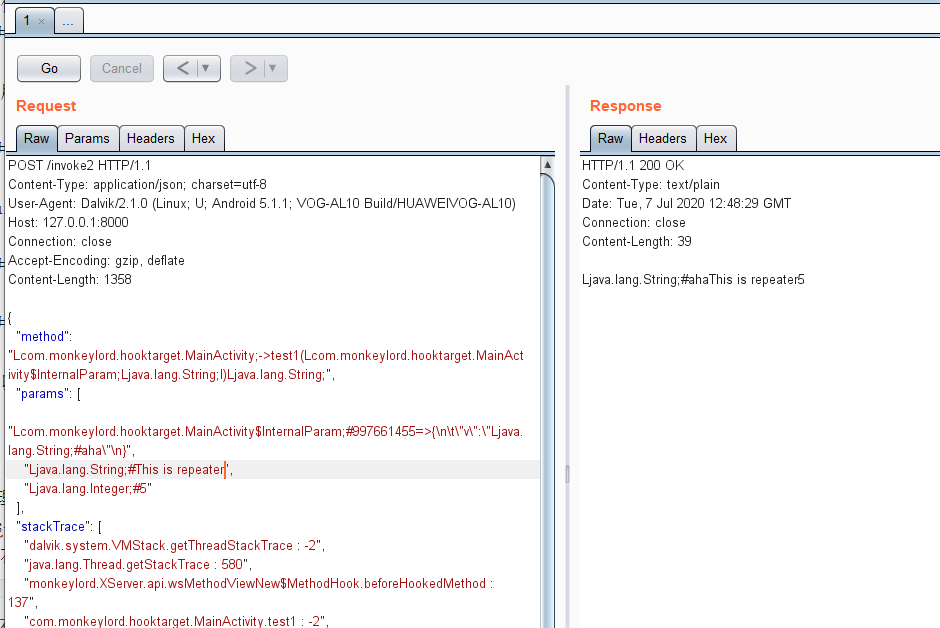Click the "method" JSON key
The height and width of the screenshot is (628, 940).
click(x=43, y=336)
